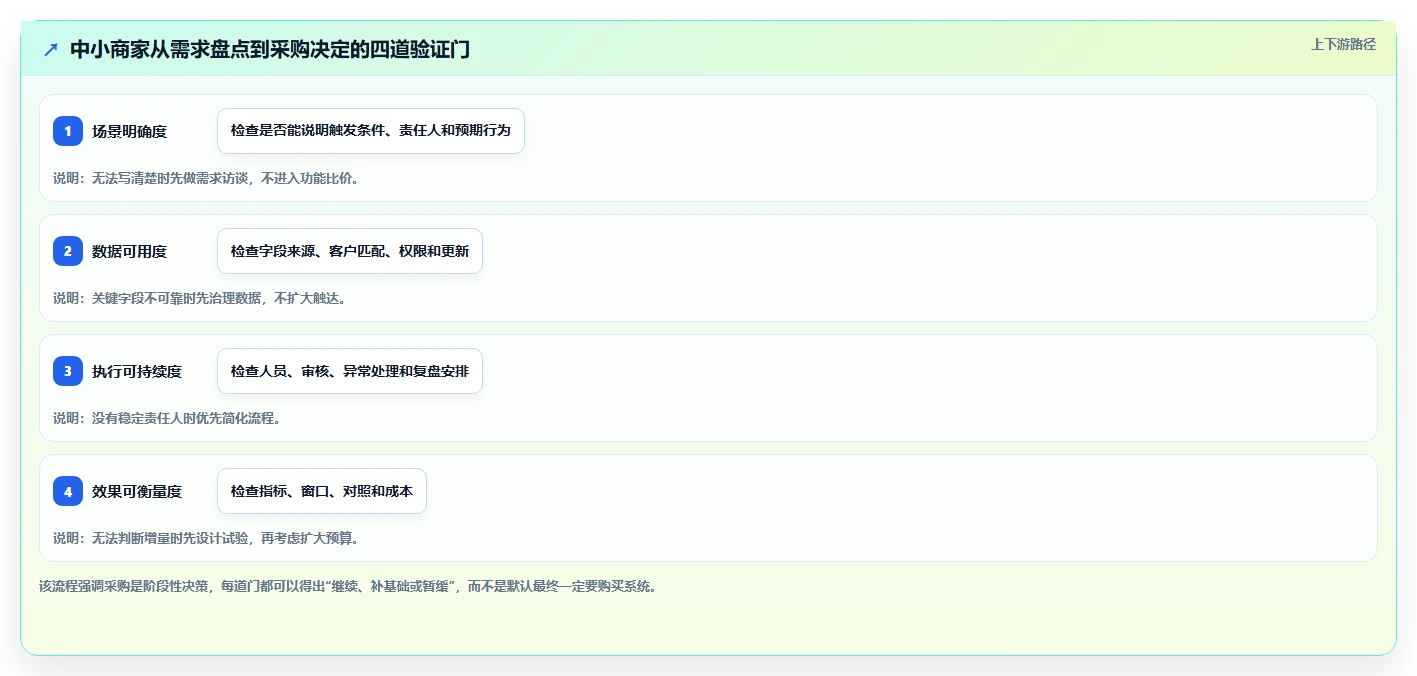
Task: Click the 检查字段来源、客户匹配、权限和更新 chip
Action: pos(350,251)
